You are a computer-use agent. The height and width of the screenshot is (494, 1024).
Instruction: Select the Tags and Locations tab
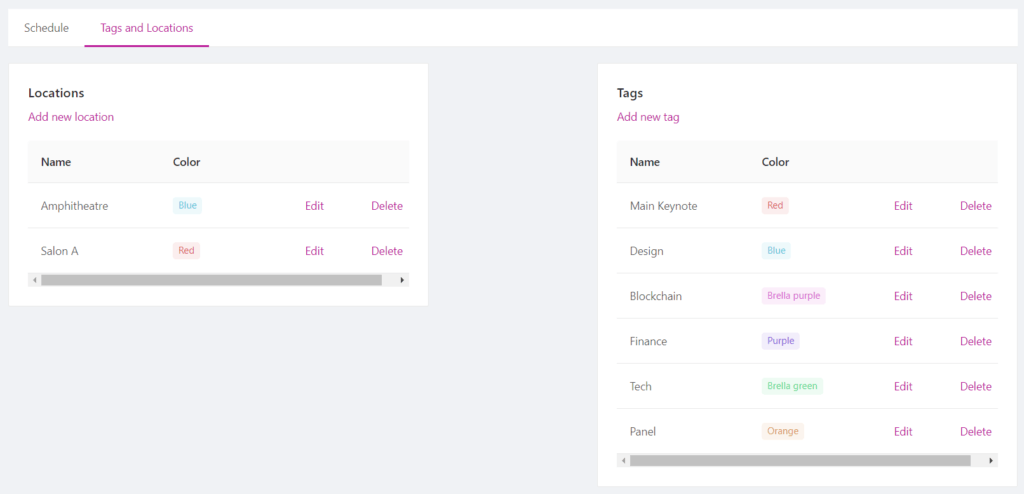147,28
